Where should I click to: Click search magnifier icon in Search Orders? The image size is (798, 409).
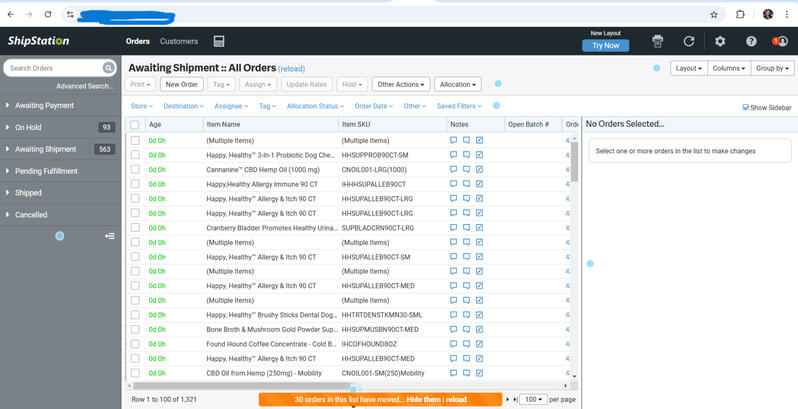[108, 68]
